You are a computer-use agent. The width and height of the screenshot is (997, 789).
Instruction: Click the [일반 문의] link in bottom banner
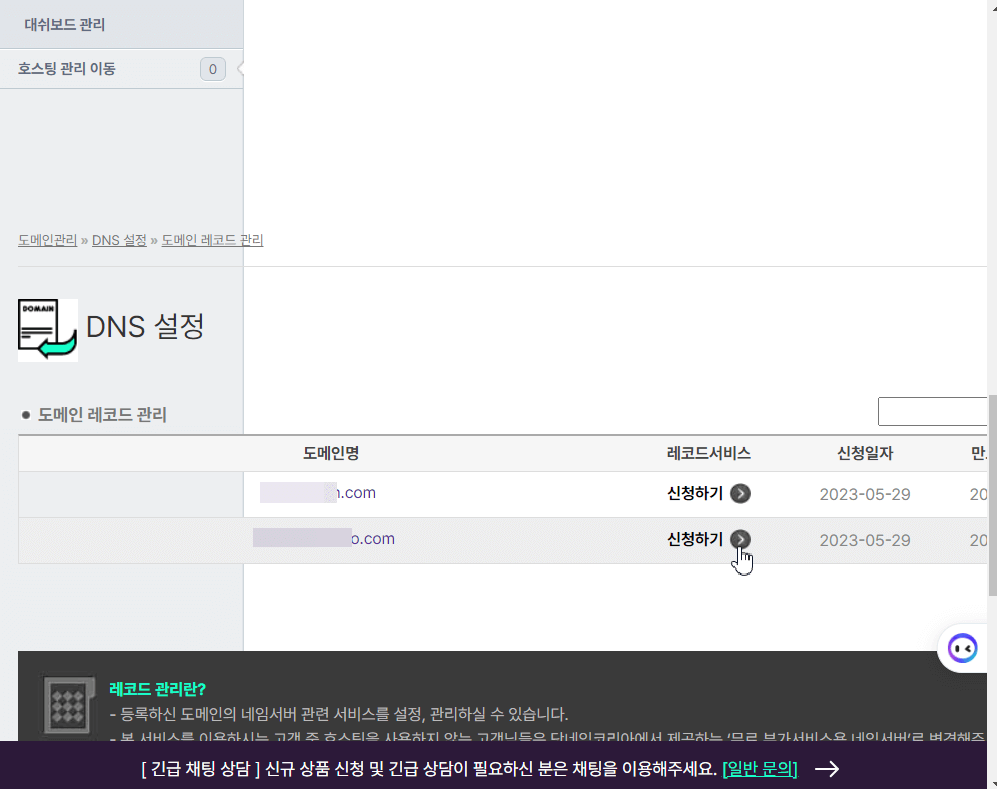(x=758, y=768)
